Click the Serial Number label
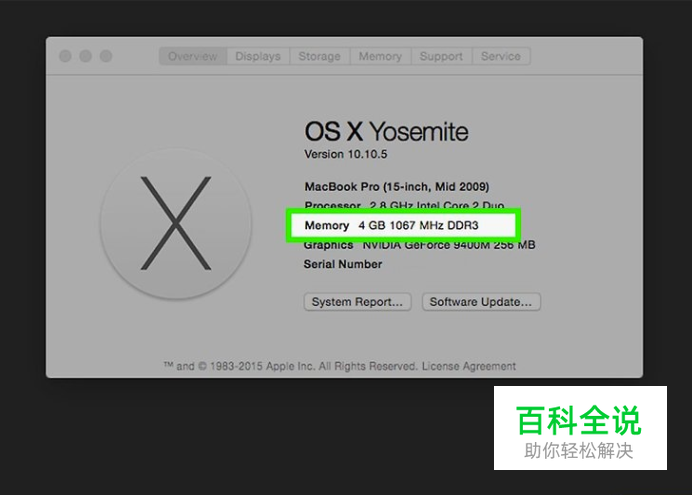Image resolution: width=692 pixels, height=495 pixels. point(343,264)
